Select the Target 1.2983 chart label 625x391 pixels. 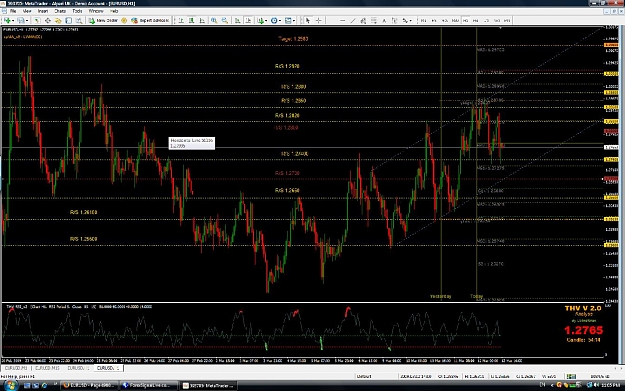pyautogui.click(x=293, y=39)
